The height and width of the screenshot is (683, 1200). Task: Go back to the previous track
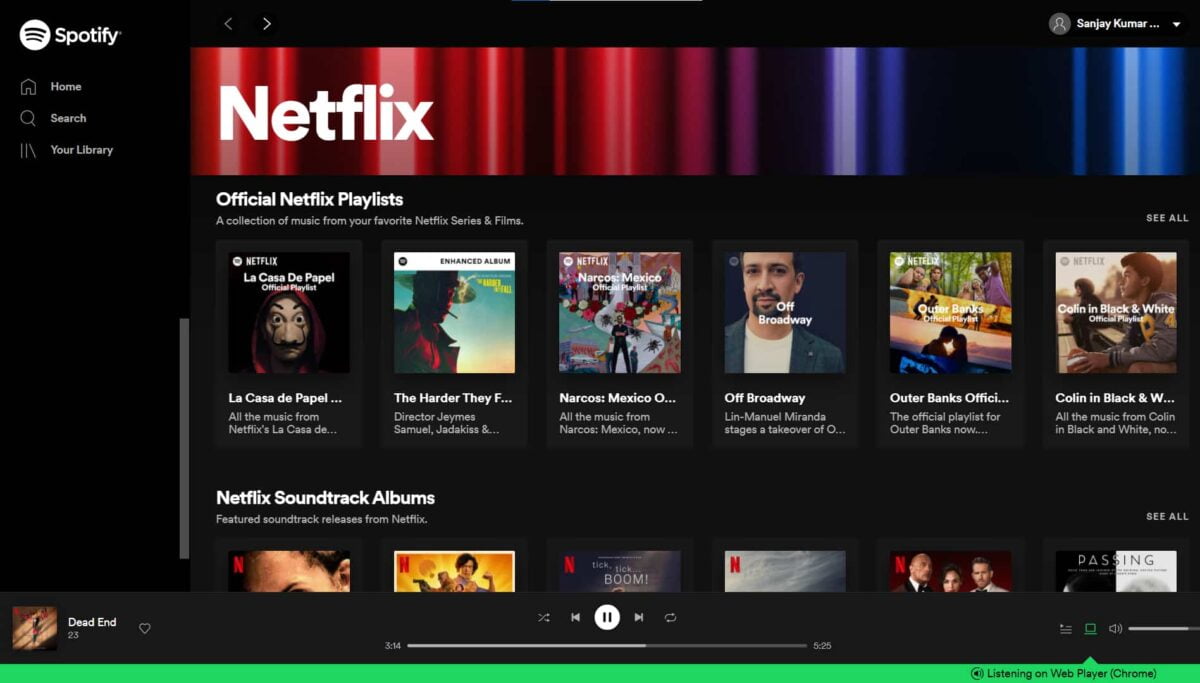point(575,617)
